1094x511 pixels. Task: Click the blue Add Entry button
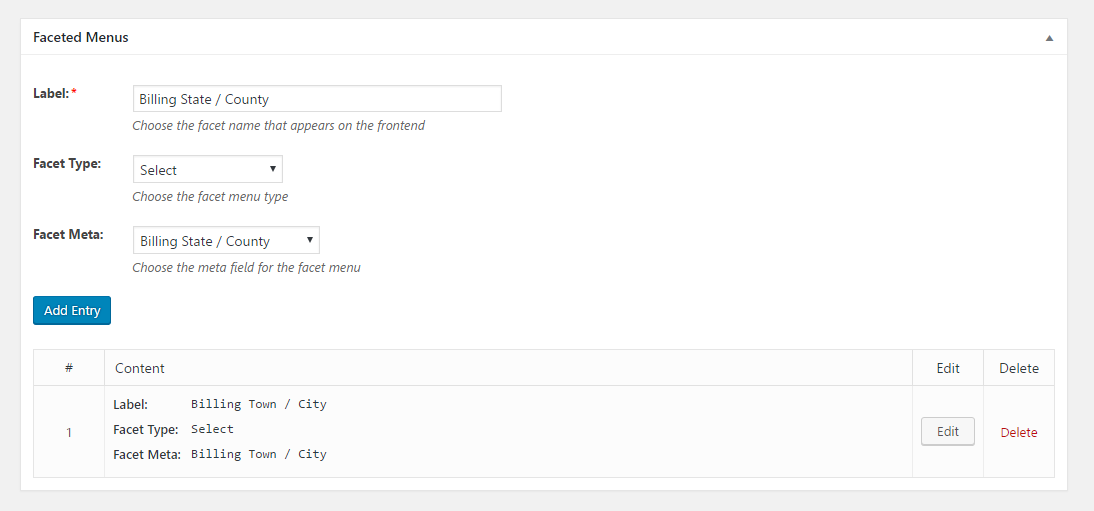click(72, 311)
